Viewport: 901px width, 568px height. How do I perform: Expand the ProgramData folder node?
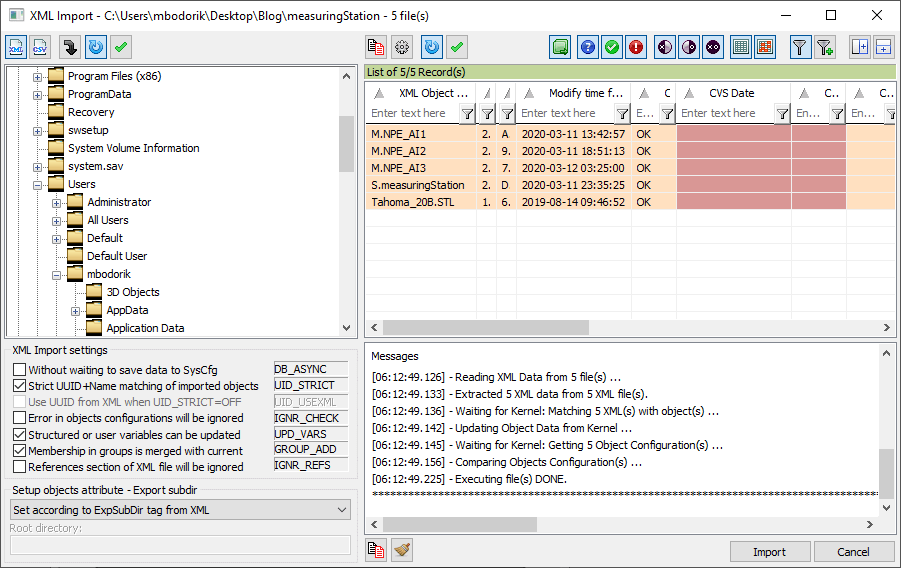pyautogui.click(x=37, y=95)
